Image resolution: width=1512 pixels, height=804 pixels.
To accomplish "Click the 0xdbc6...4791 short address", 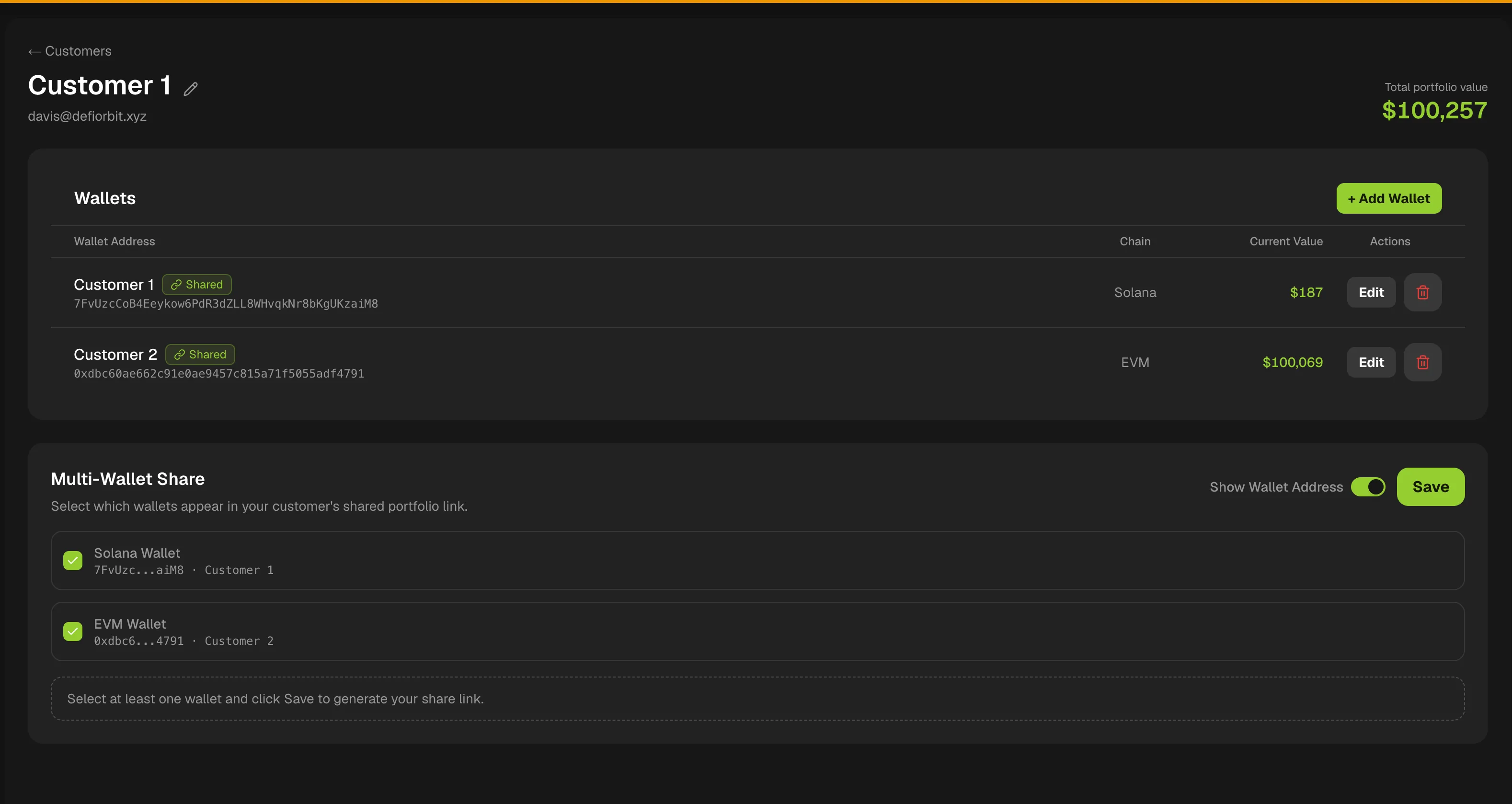I will [139, 641].
